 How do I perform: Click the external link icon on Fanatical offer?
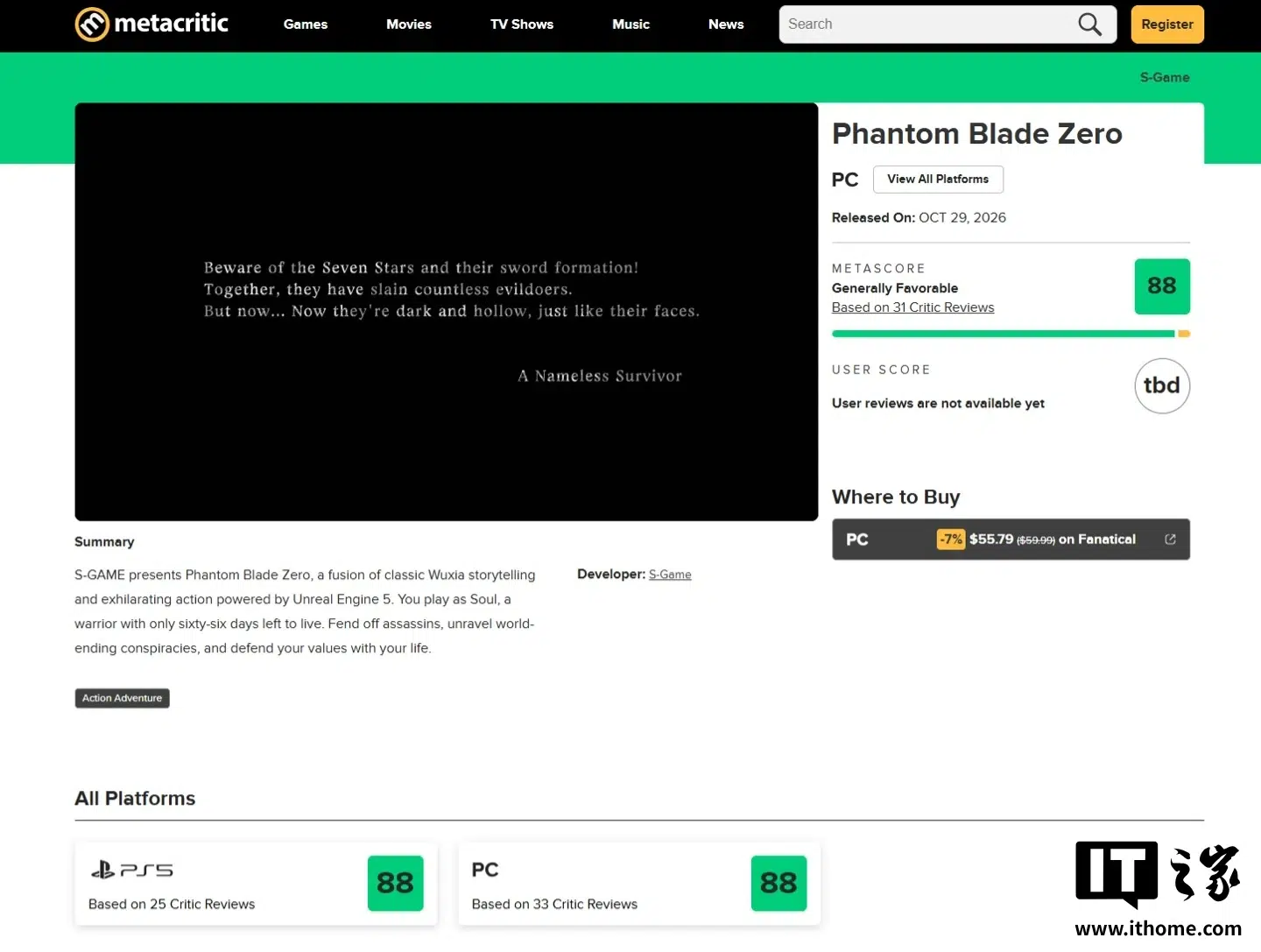point(1170,539)
